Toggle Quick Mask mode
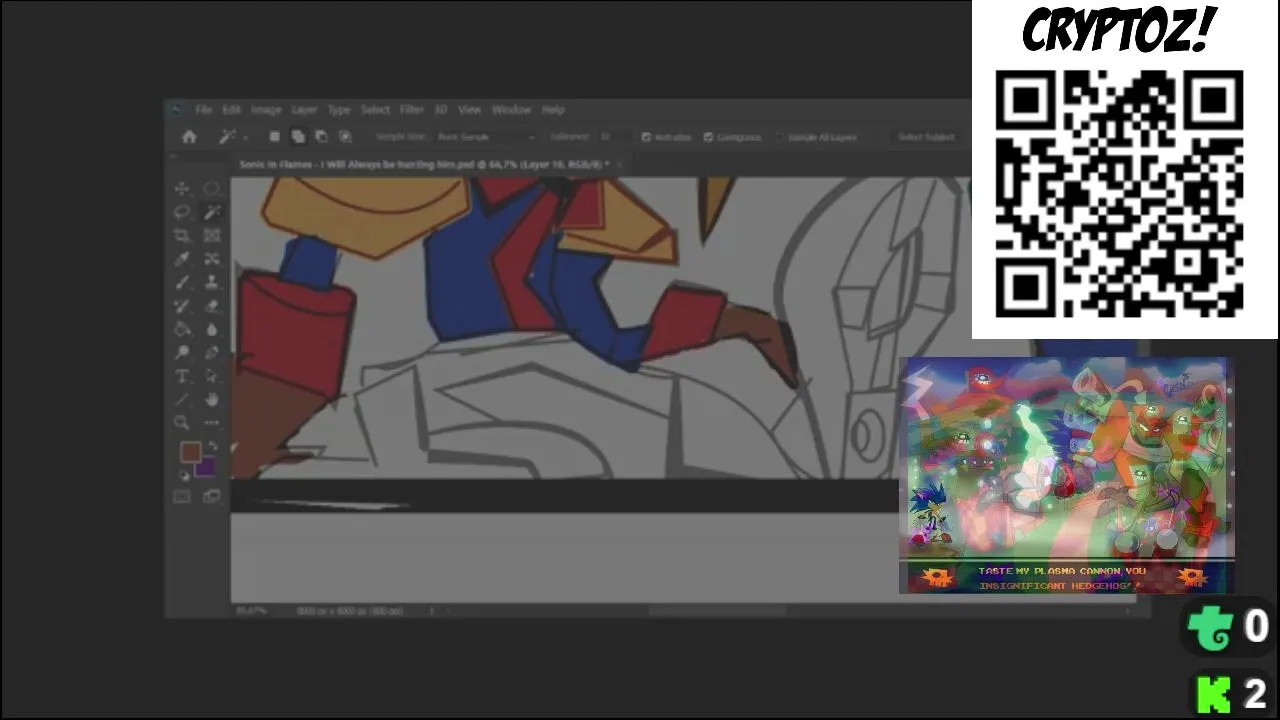 coord(182,496)
